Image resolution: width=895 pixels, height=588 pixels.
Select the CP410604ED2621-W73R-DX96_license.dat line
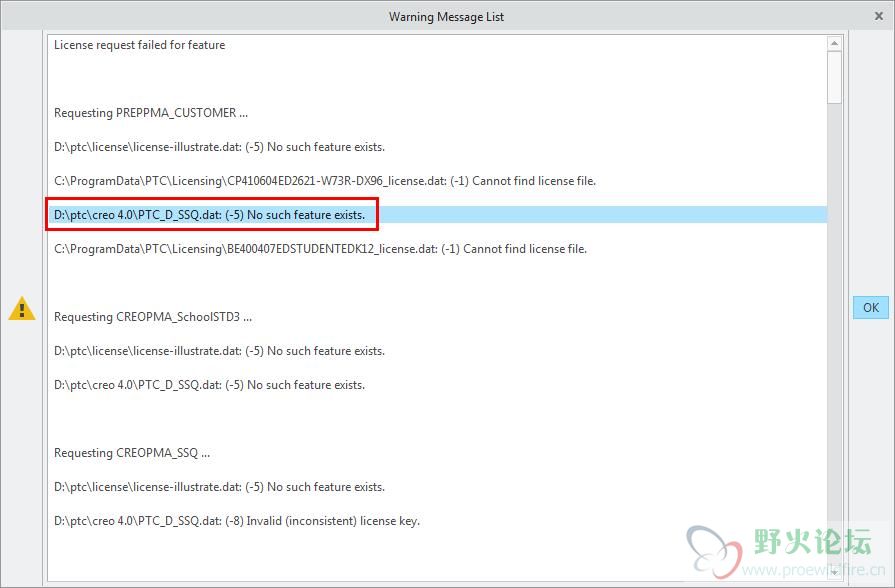pos(325,181)
